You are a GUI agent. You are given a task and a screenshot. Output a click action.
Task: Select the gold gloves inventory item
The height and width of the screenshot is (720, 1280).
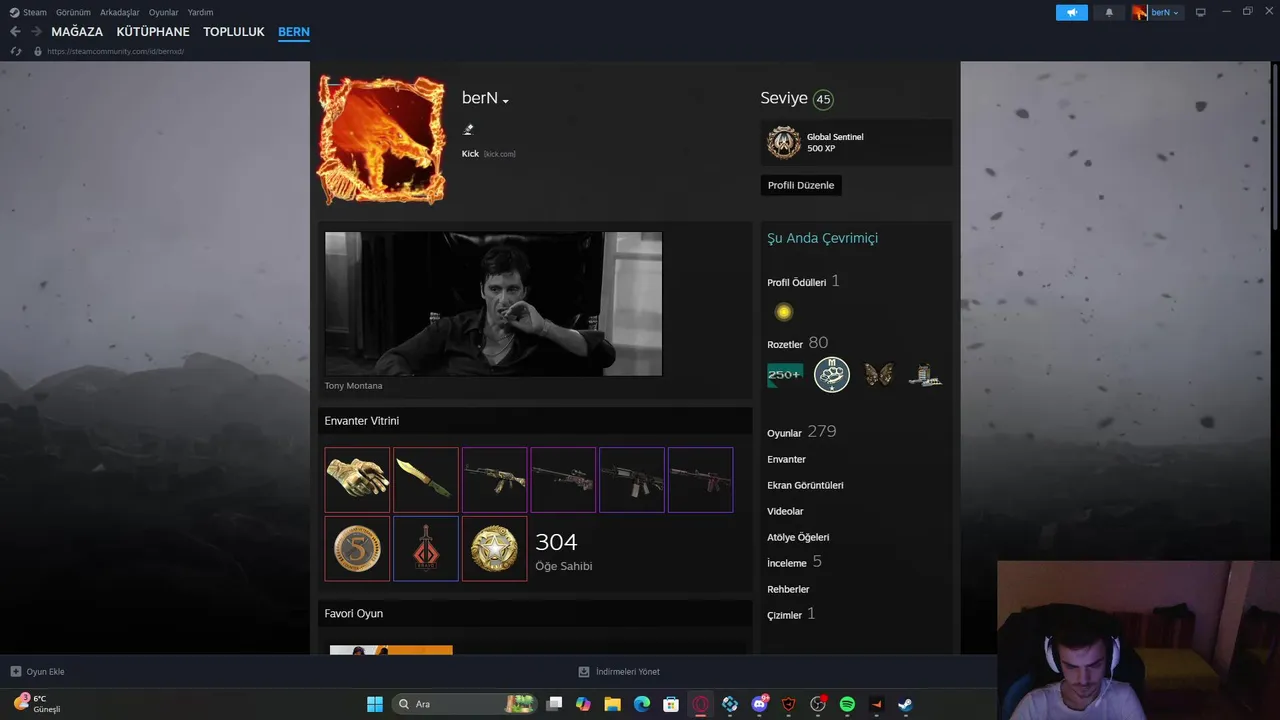(357, 480)
